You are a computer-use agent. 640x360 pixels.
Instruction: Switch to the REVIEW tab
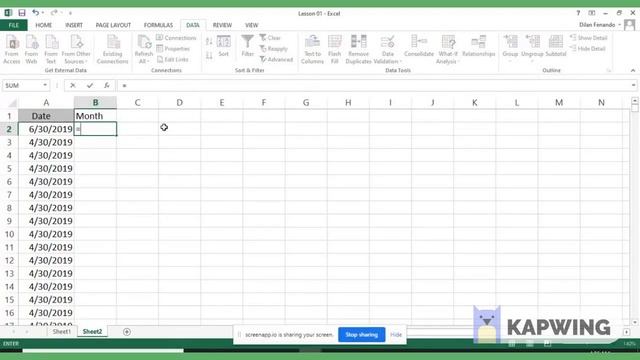pyautogui.click(x=222, y=25)
